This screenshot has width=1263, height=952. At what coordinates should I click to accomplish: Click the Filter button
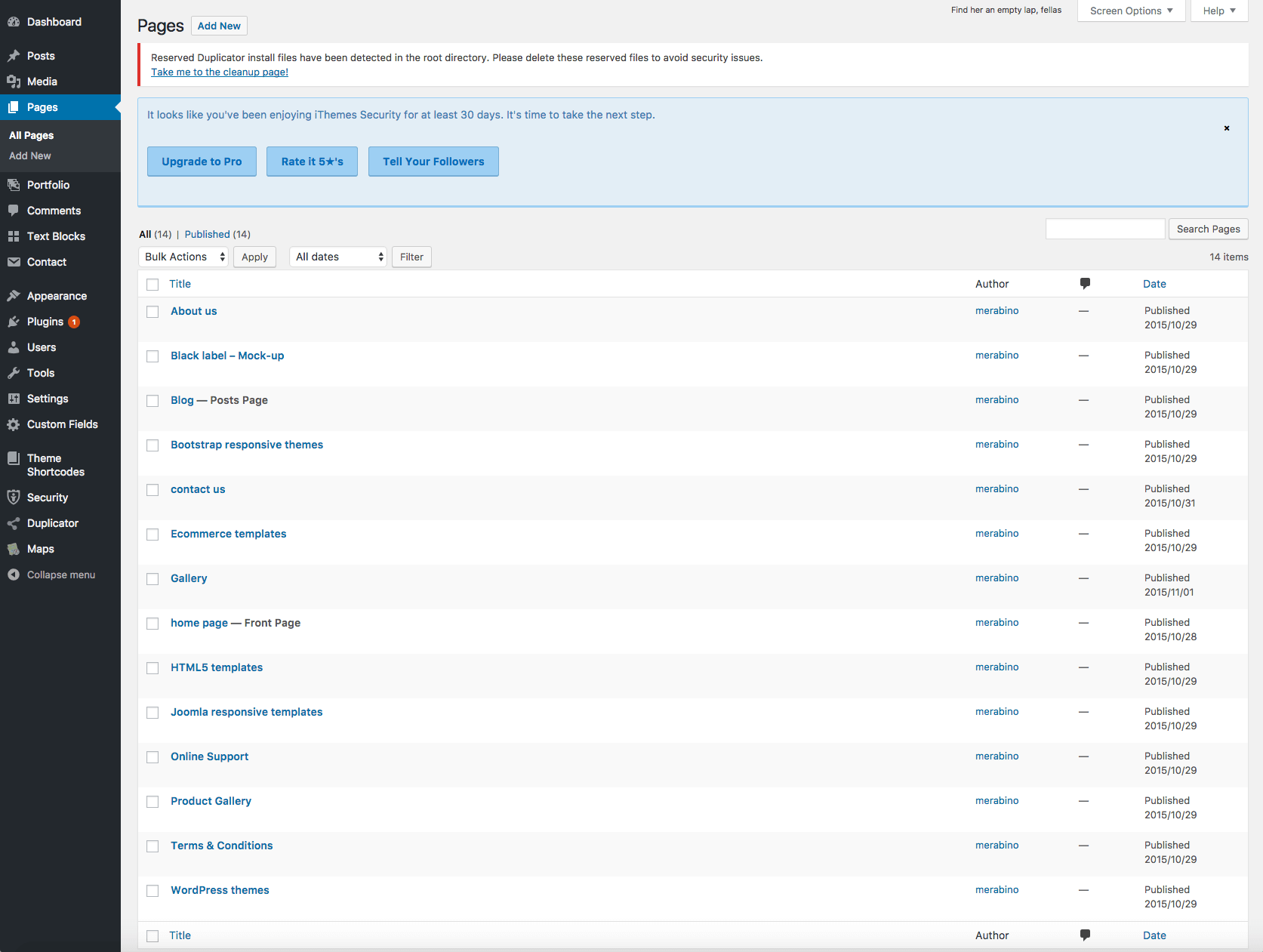click(411, 257)
